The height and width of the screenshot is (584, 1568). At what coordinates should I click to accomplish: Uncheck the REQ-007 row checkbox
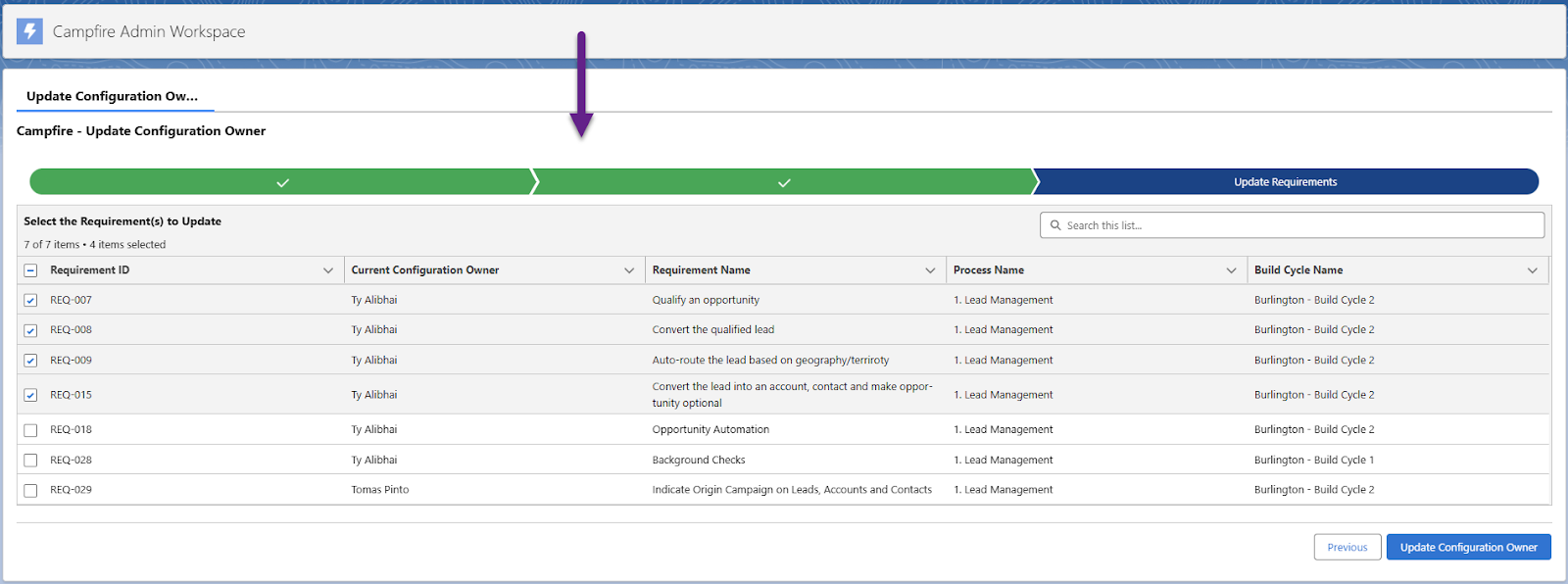pyautogui.click(x=30, y=301)
